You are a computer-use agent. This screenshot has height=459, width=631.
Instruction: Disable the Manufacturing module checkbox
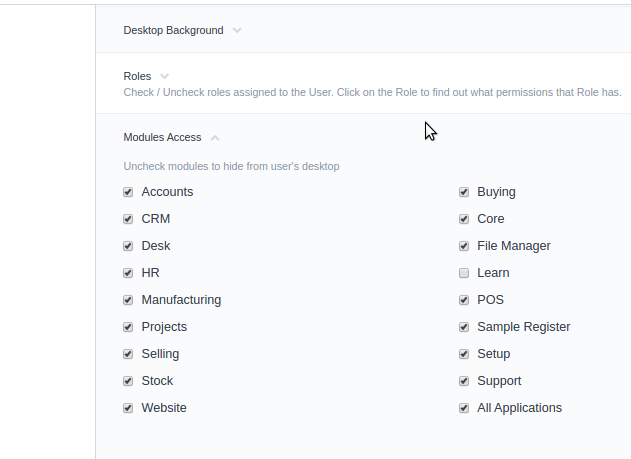point(128,300)
